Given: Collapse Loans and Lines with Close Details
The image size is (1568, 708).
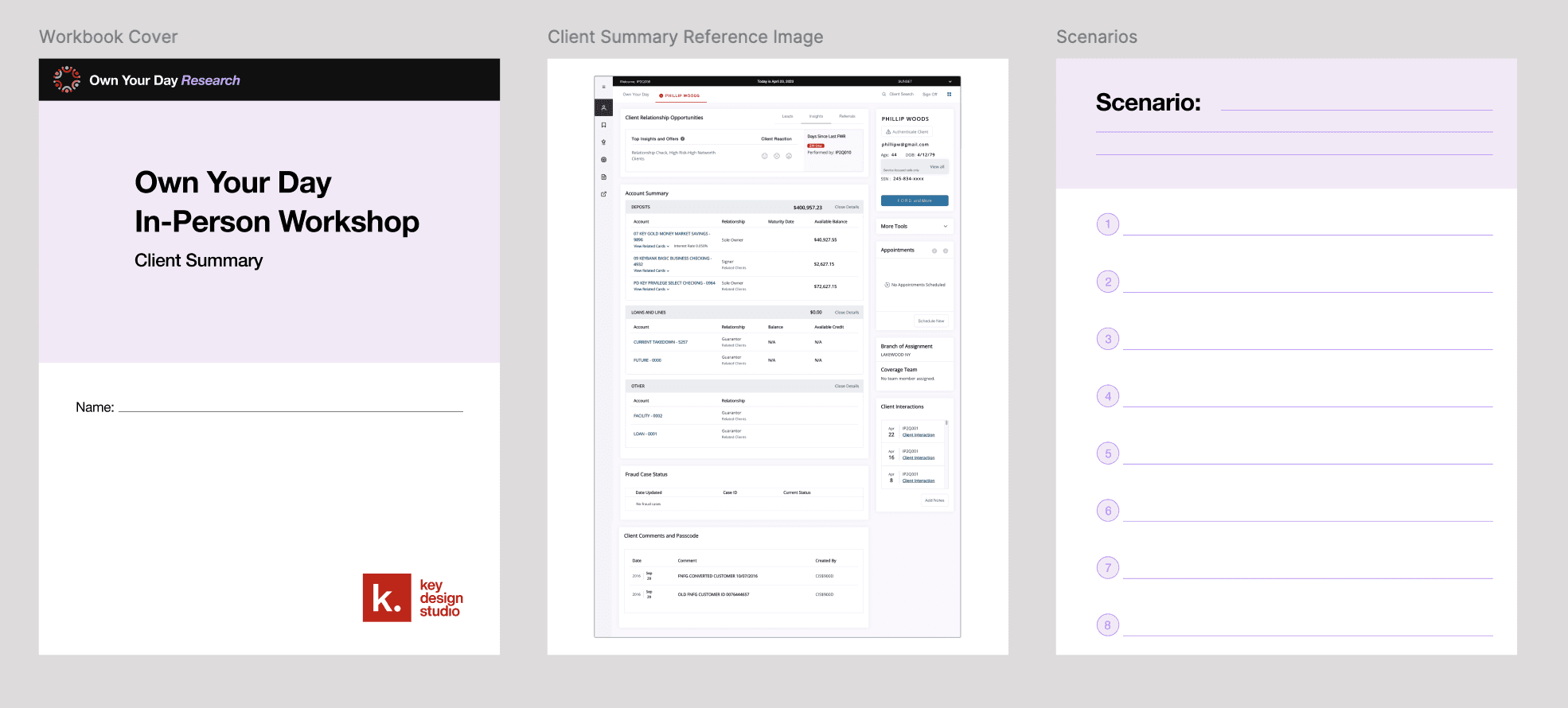Looking at the screenshot, I should point(847,313).
